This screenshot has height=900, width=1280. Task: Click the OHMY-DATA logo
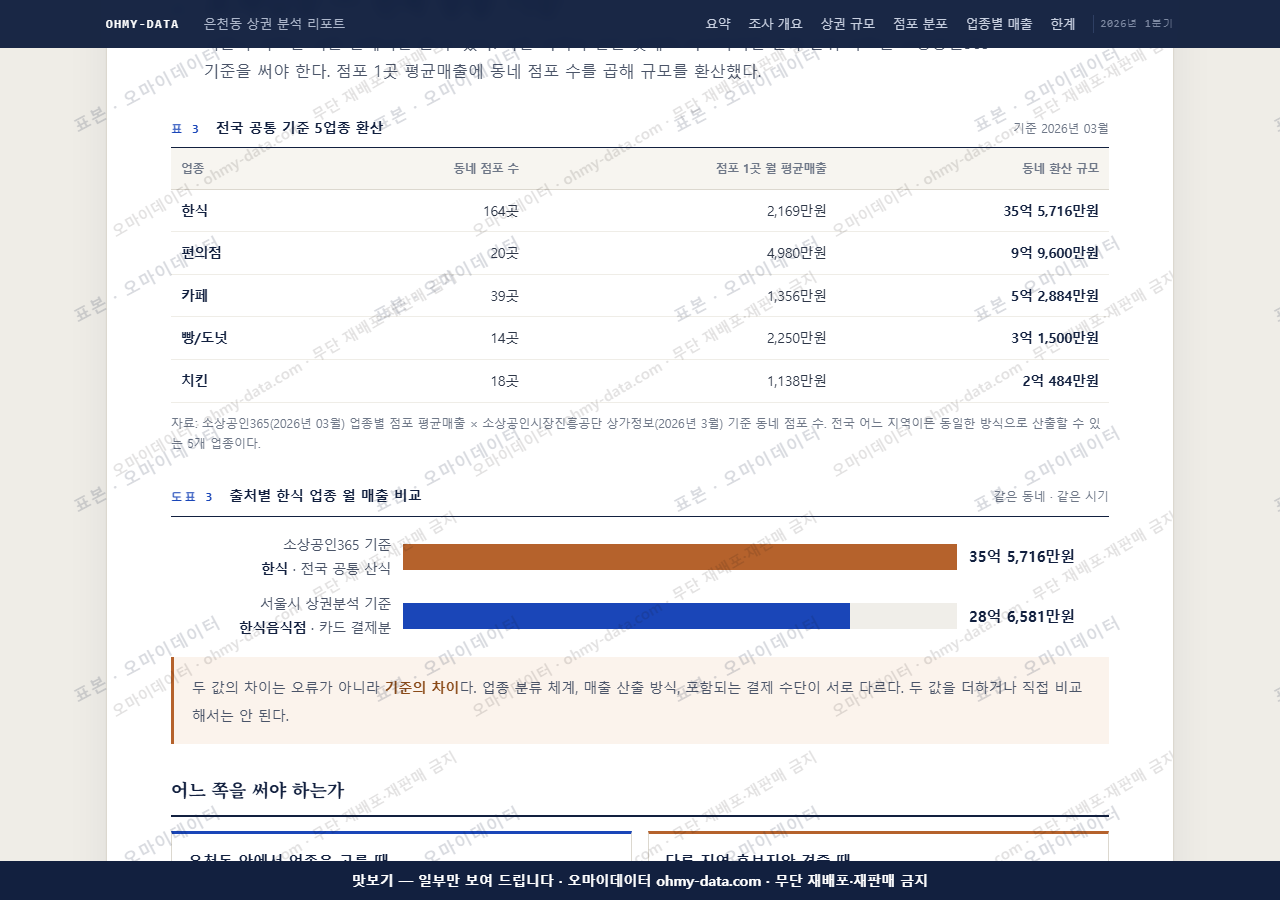(x=142, y=24)
